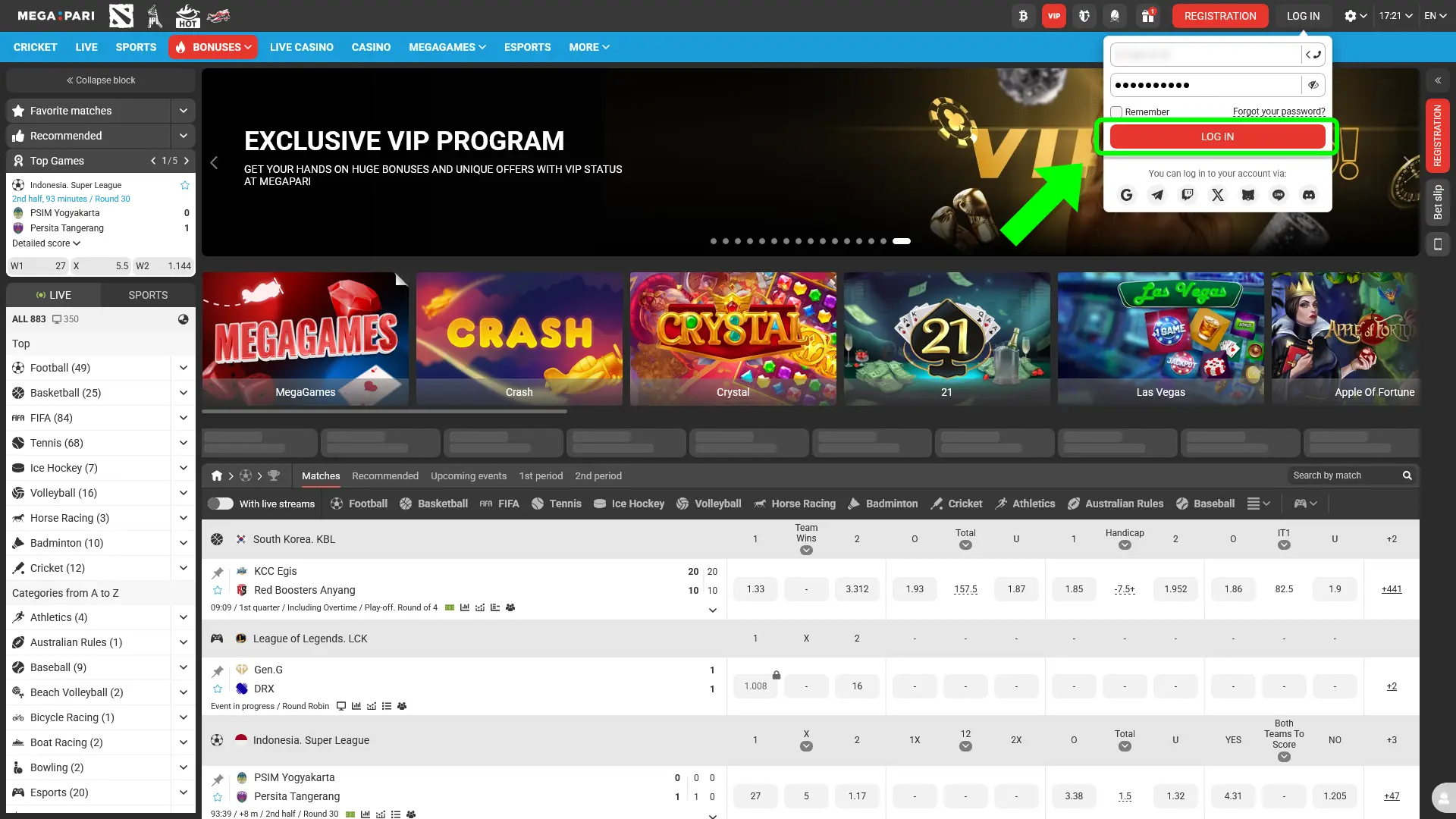Image resolution: width=1456 pixels, height=819 pixels.
Task: Sign in using the Telegram icon
Action: pyautogui.click(x=1157, y=195)
